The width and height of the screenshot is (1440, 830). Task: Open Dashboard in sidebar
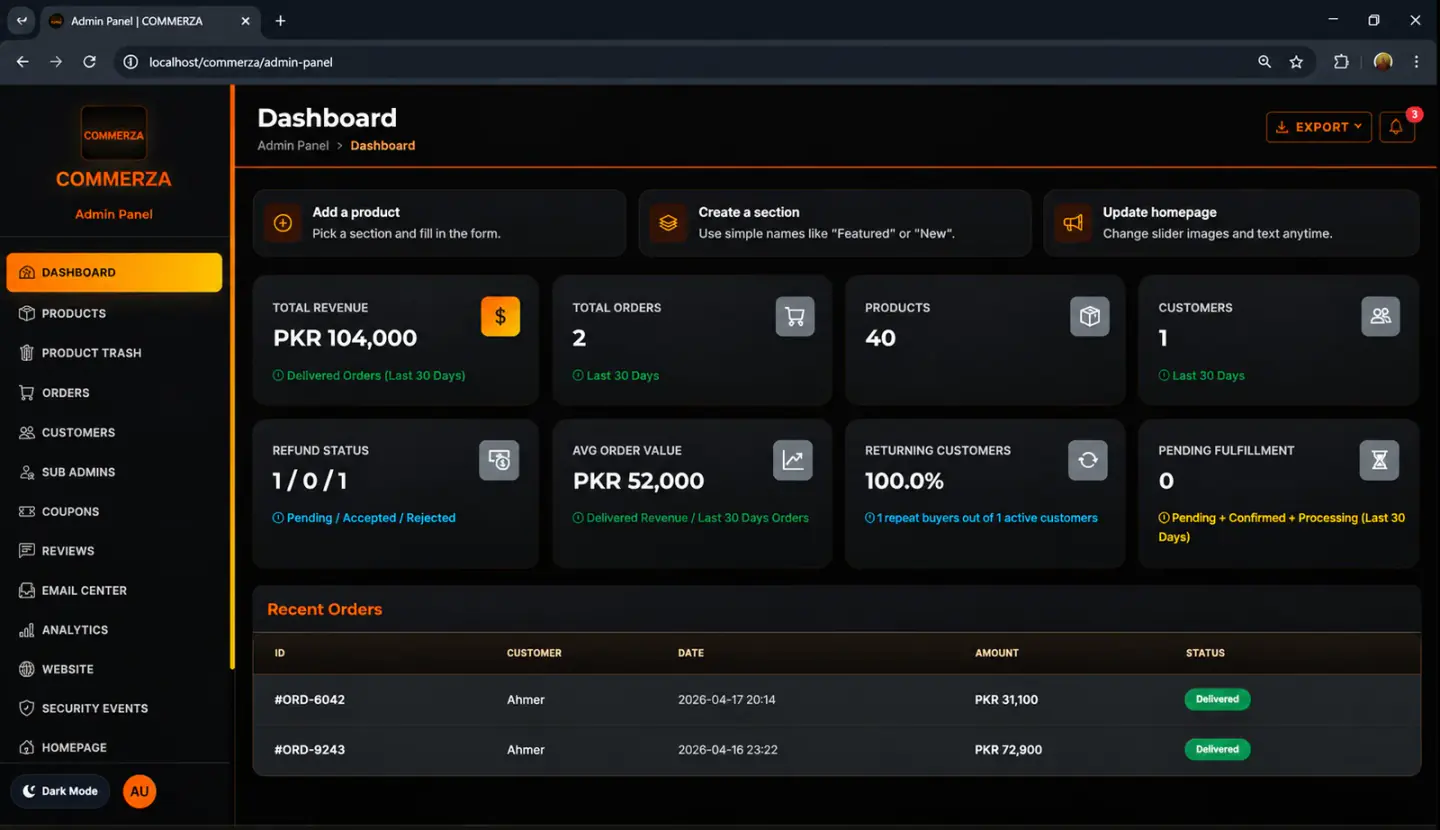pyautogui.click(x=114, y=272)
